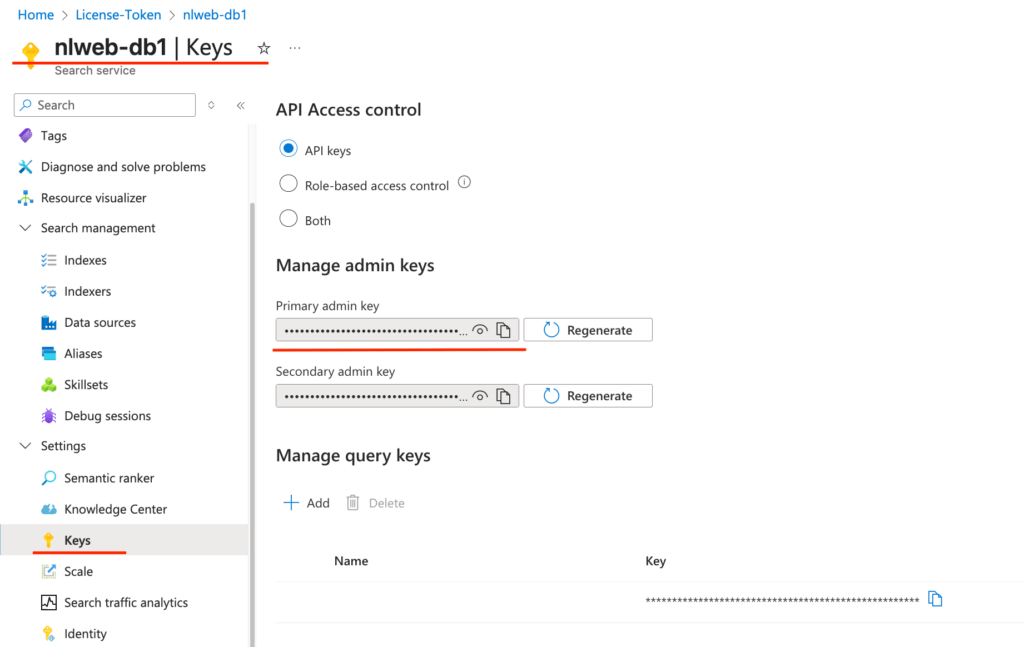Click the Search traffic analytics chart icon
The image size is (1024, 647).
click(49, 603)
